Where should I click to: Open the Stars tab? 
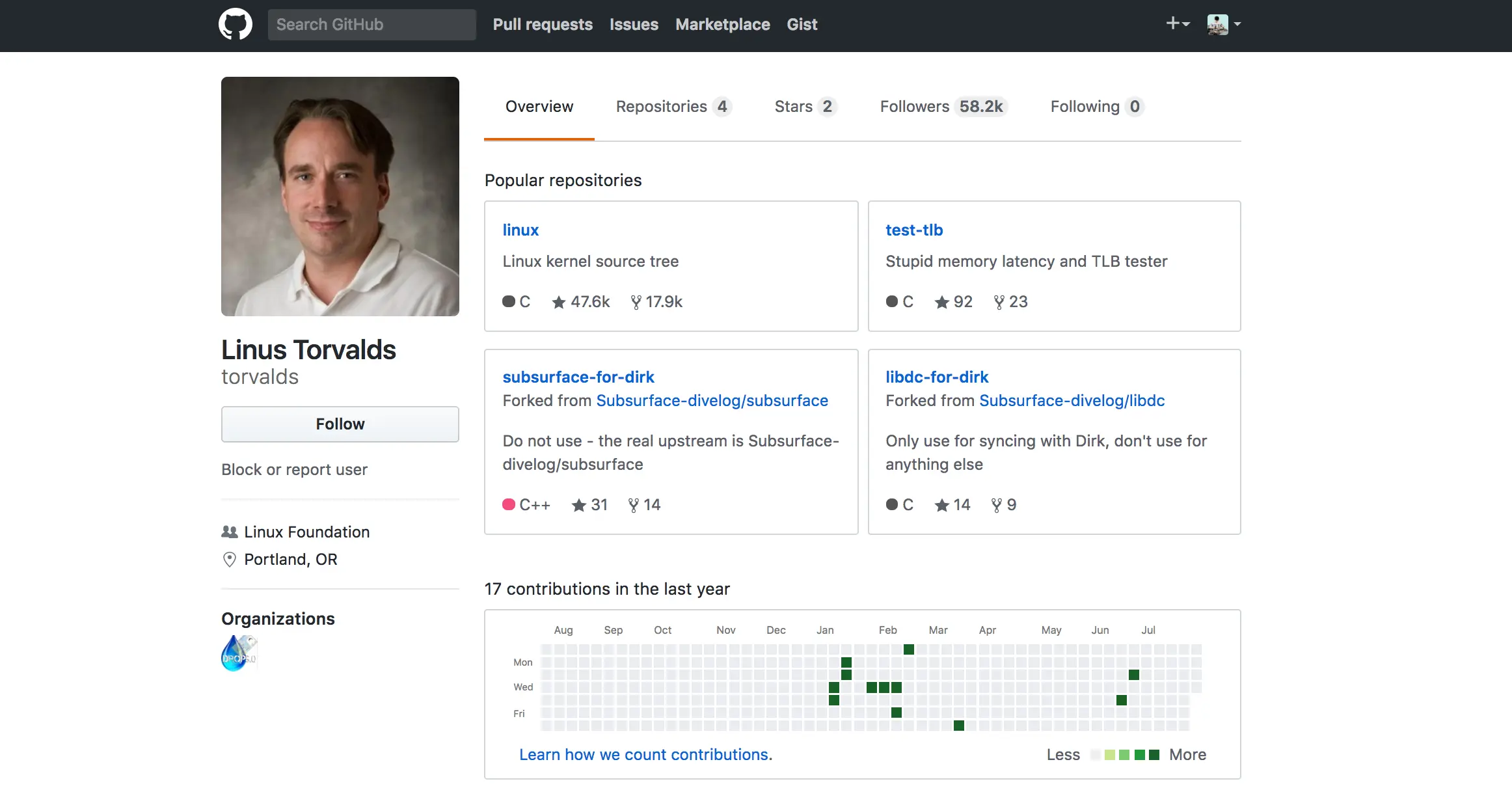pos(804,107)
